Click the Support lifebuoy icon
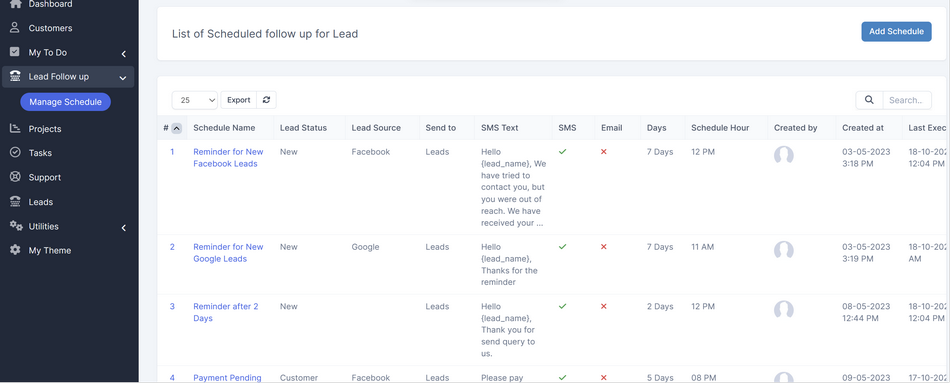The image size is (950, 383). 15,177
